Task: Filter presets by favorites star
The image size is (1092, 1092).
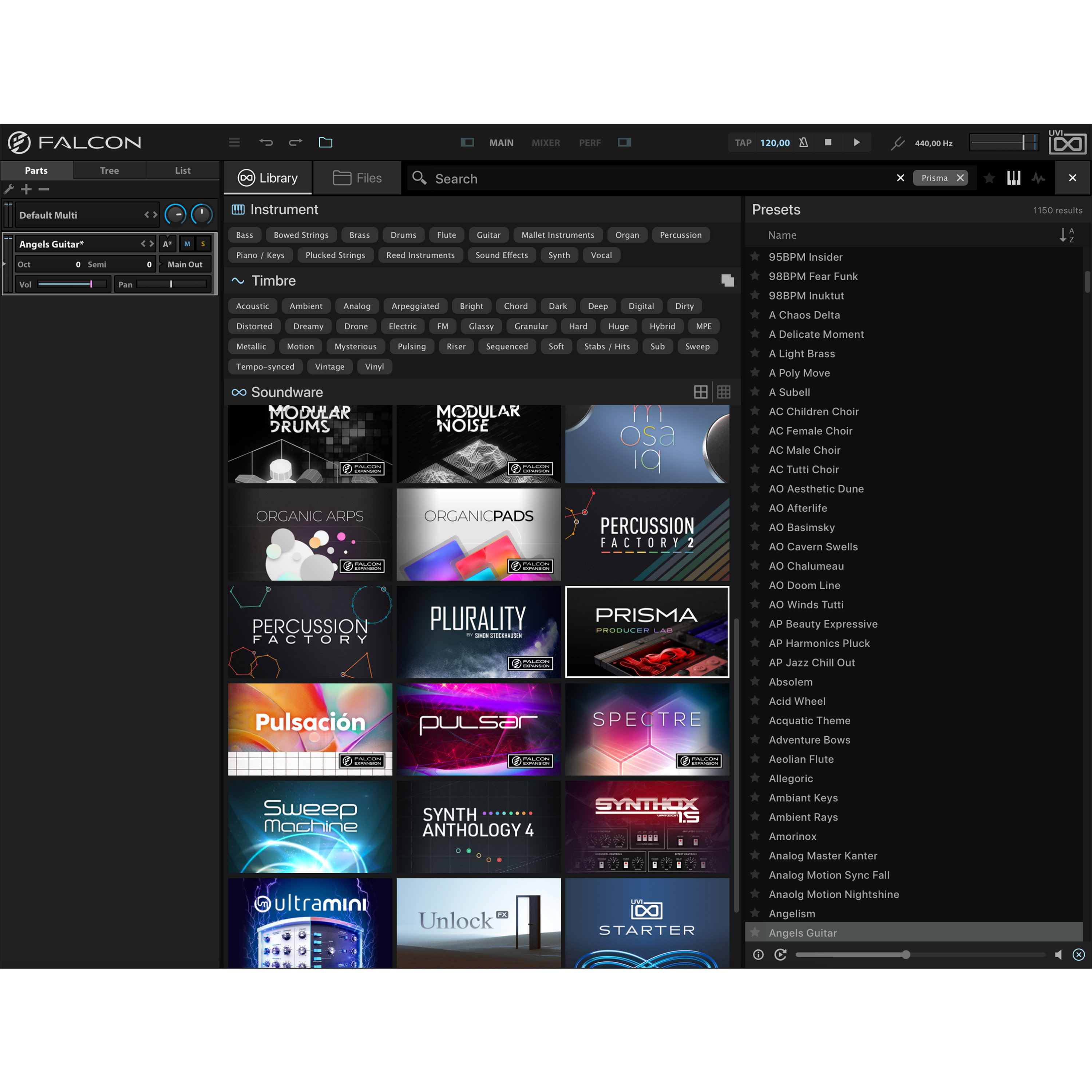Action: point(989,178)
